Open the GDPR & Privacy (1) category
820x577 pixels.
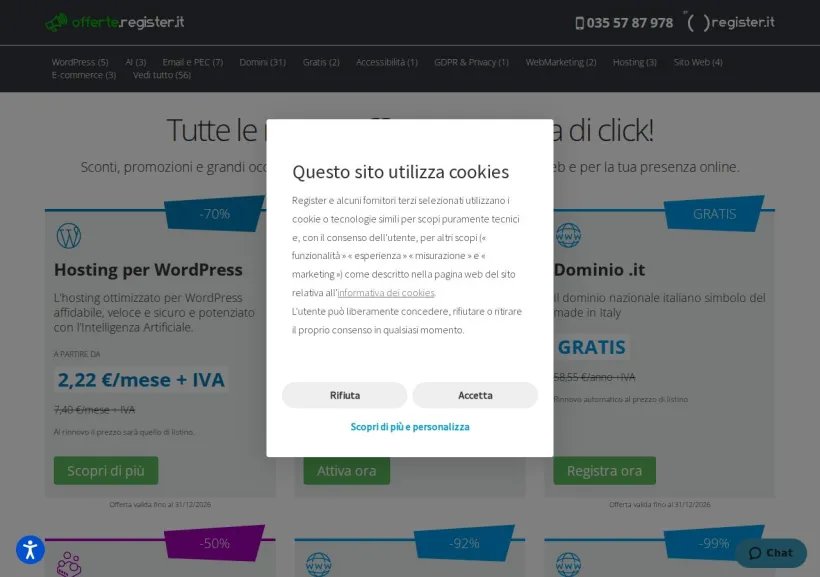(x=471, y=62)
